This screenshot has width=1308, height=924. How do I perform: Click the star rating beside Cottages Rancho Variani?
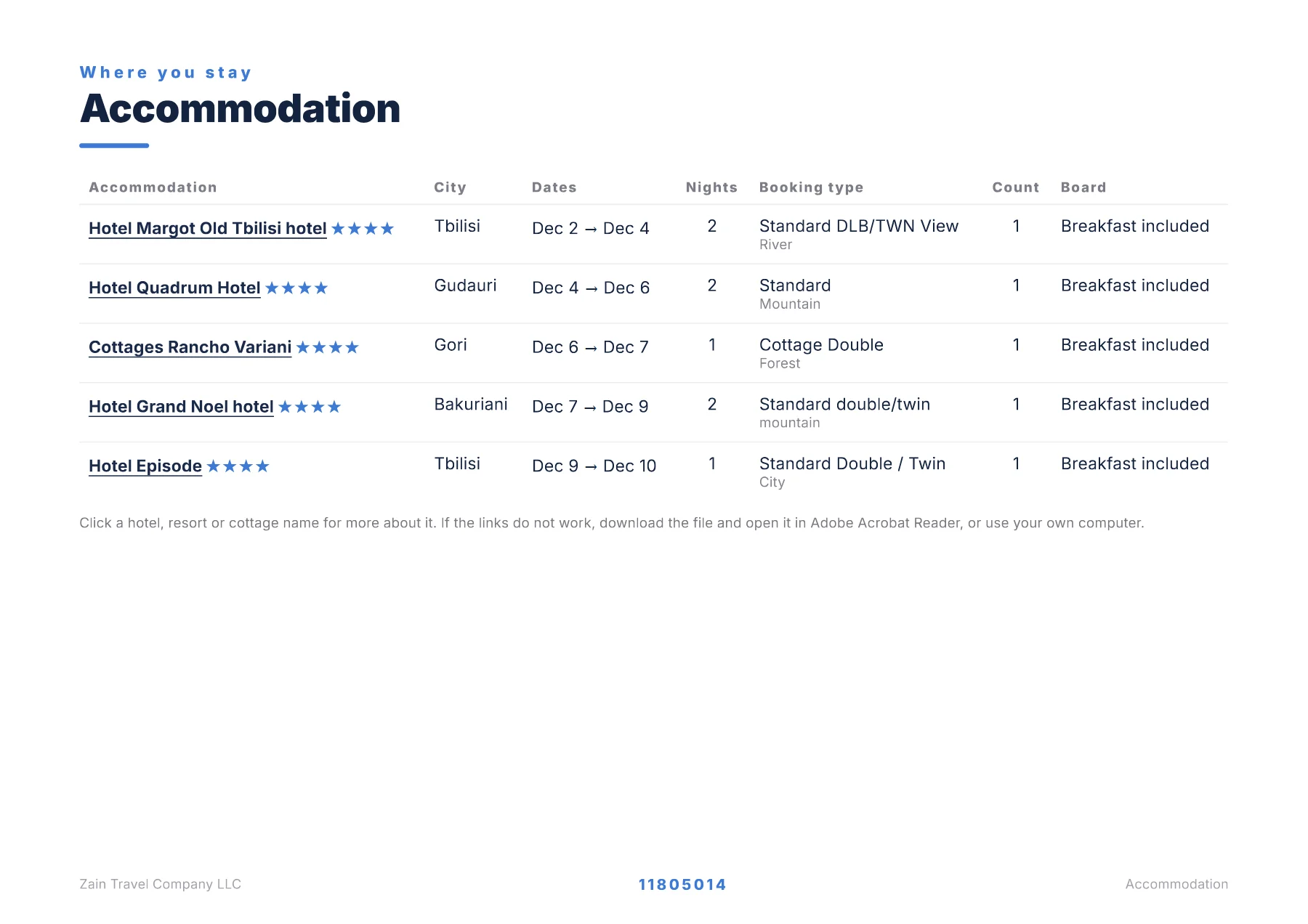pyautogui.click(x=328, y=347)
